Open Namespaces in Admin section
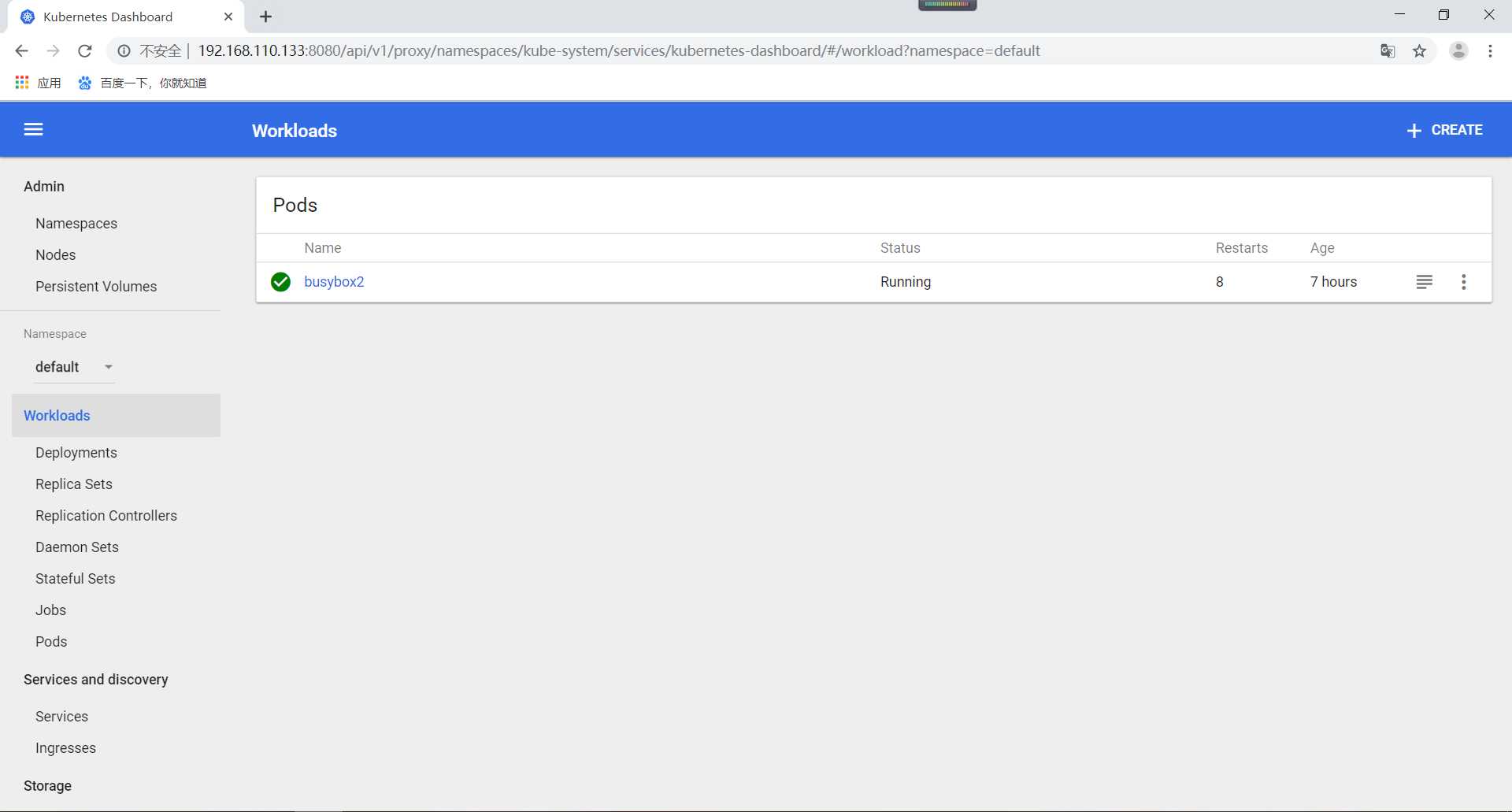The width and height of the screenshot is (1512, 812). (x=76, y=224)
